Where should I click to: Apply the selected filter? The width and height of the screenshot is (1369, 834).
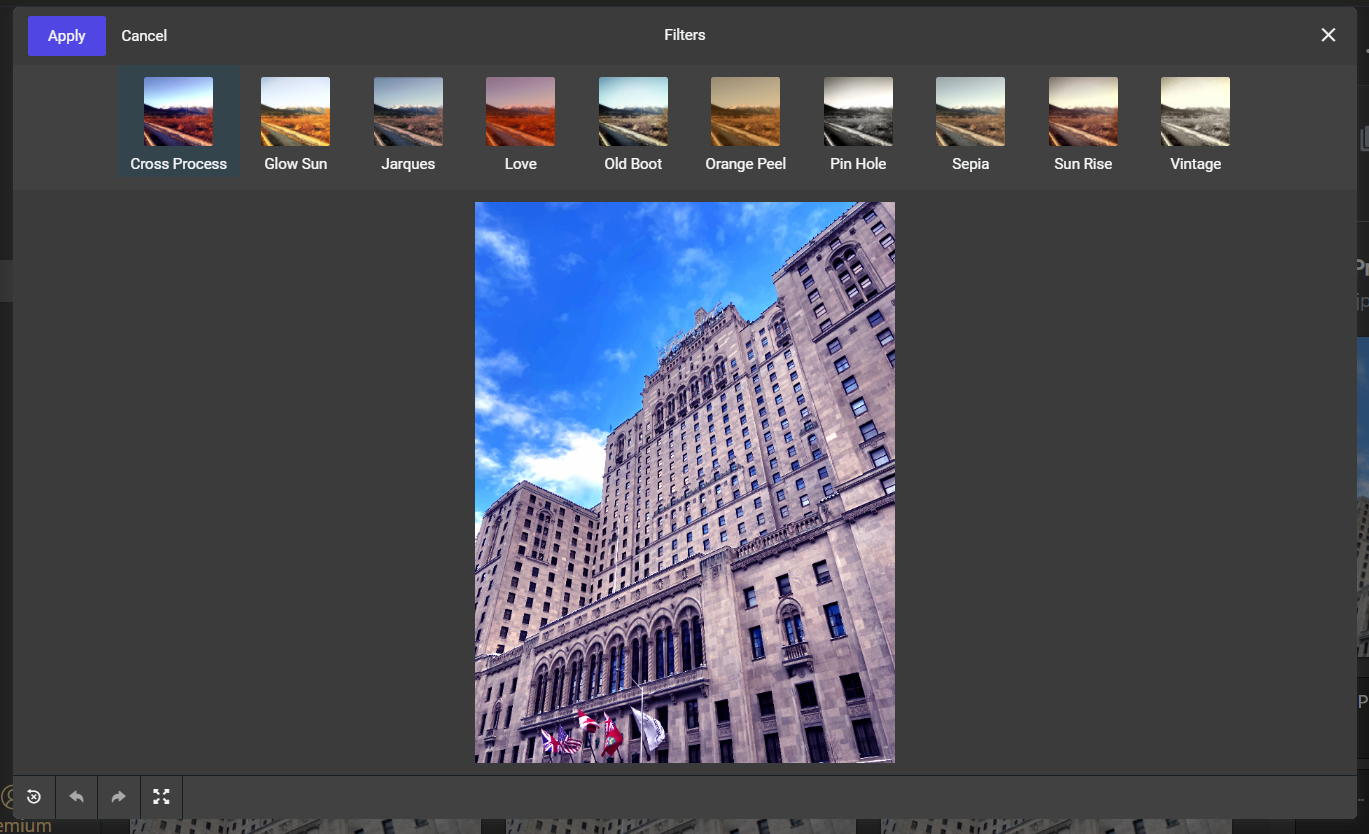[67, 36]
